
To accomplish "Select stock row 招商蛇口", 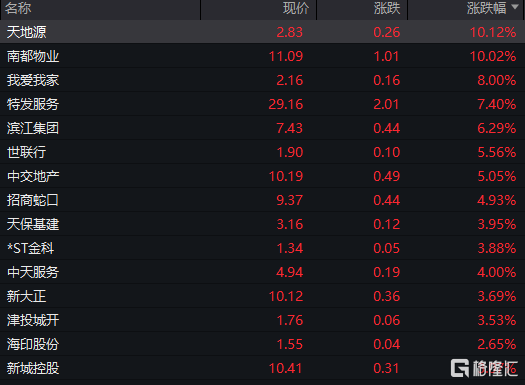I will (x=262, y=200).
